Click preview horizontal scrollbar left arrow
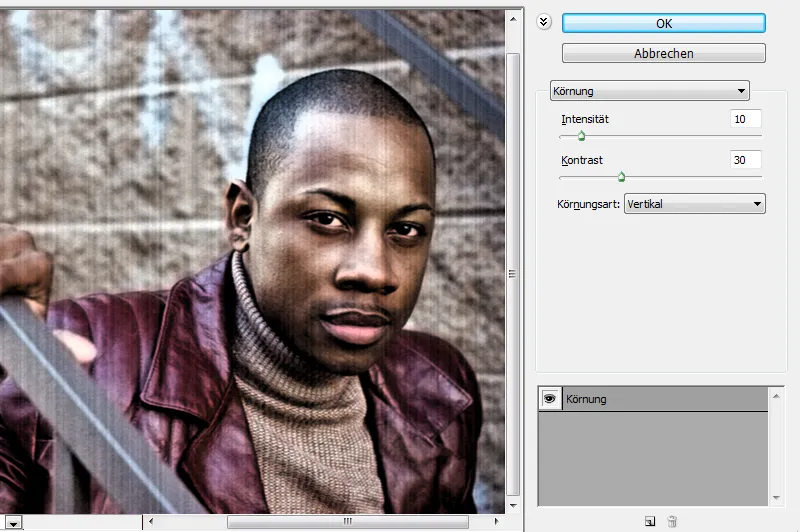The height and width of the screenshot is (532, 800). click(x=151, y=521)
